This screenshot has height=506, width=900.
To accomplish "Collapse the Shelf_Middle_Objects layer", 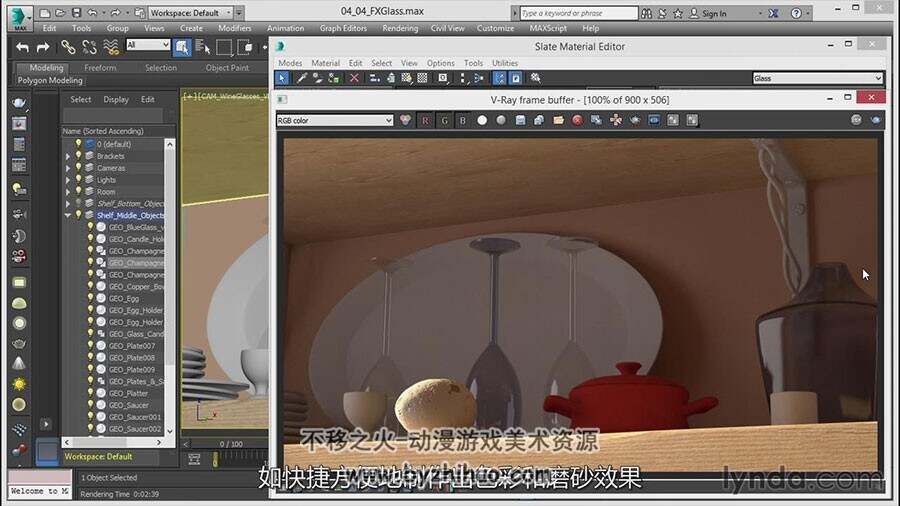I will coord(68,216).
